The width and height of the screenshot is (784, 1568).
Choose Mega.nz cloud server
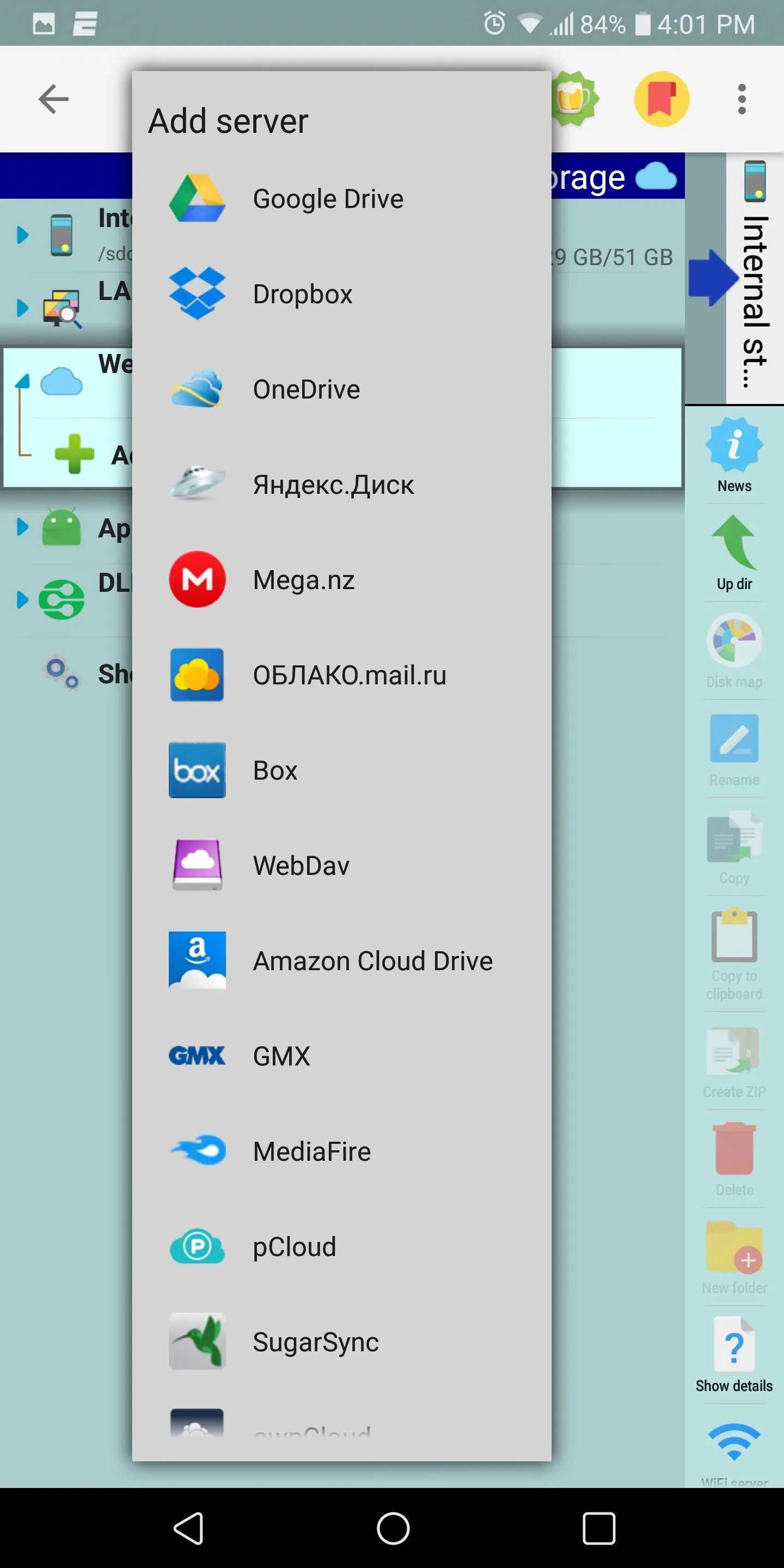(341, 580)
